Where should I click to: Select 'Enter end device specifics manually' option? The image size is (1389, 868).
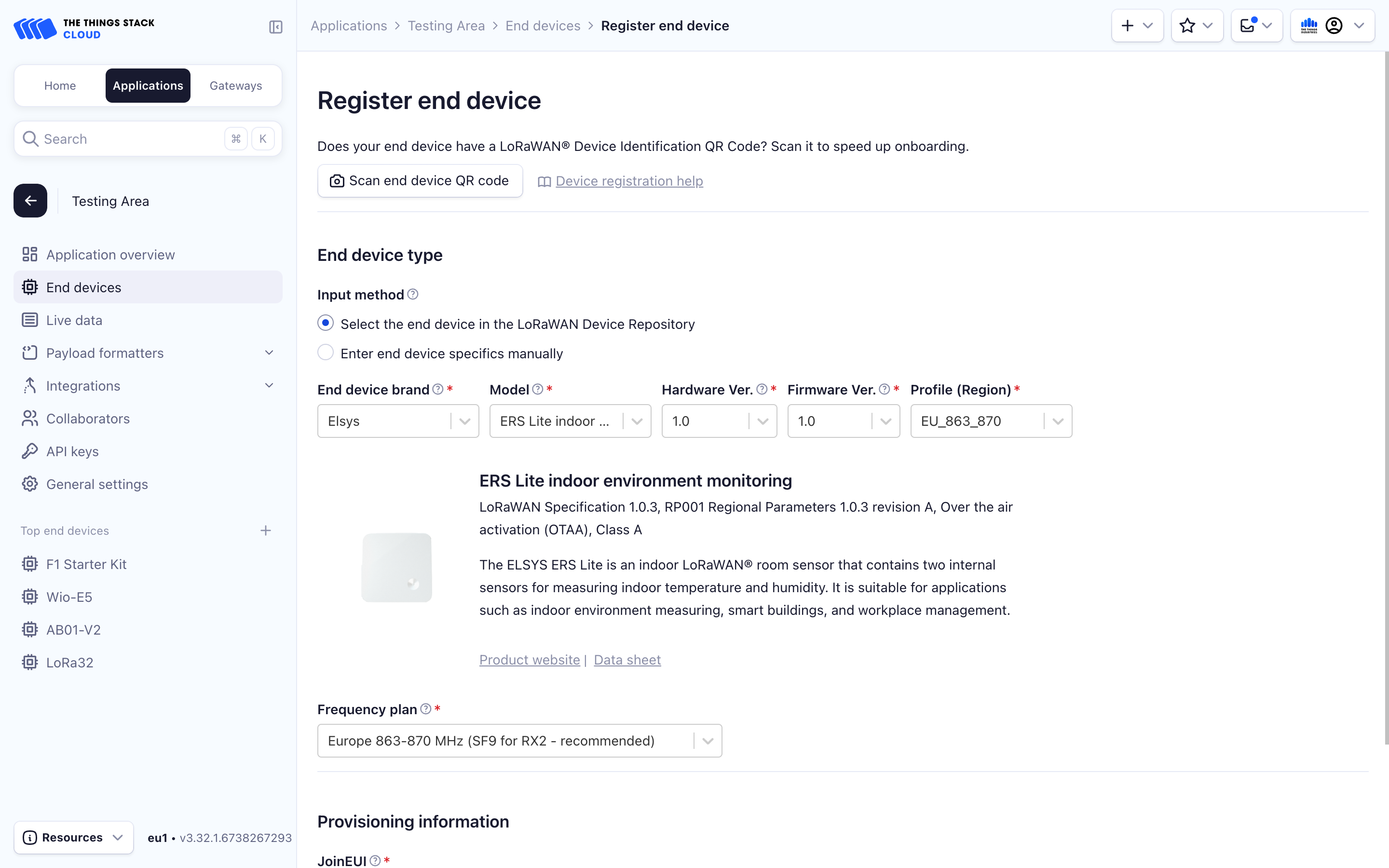[x=326, y=352]
